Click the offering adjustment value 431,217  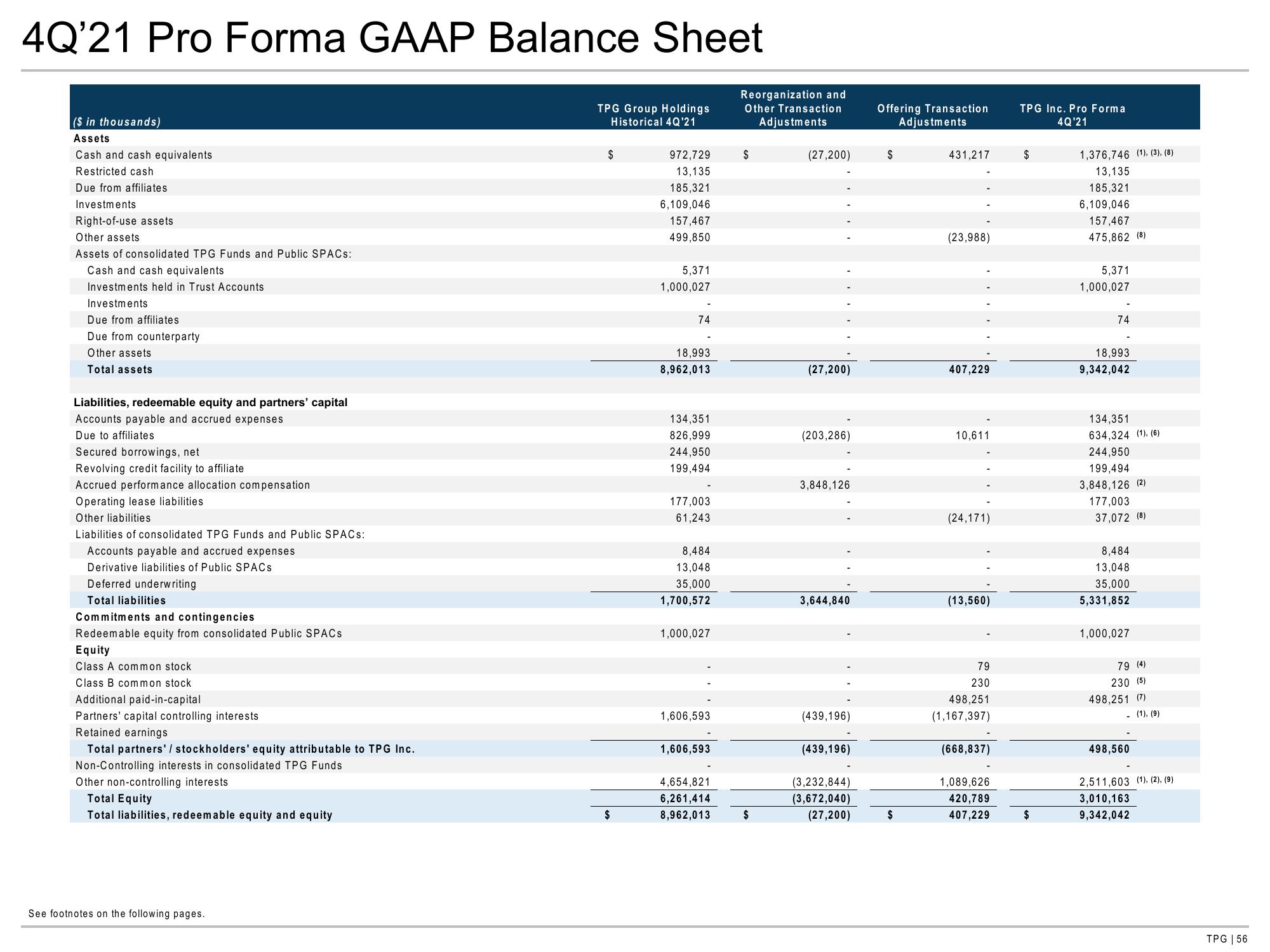[x=969, y=155]
